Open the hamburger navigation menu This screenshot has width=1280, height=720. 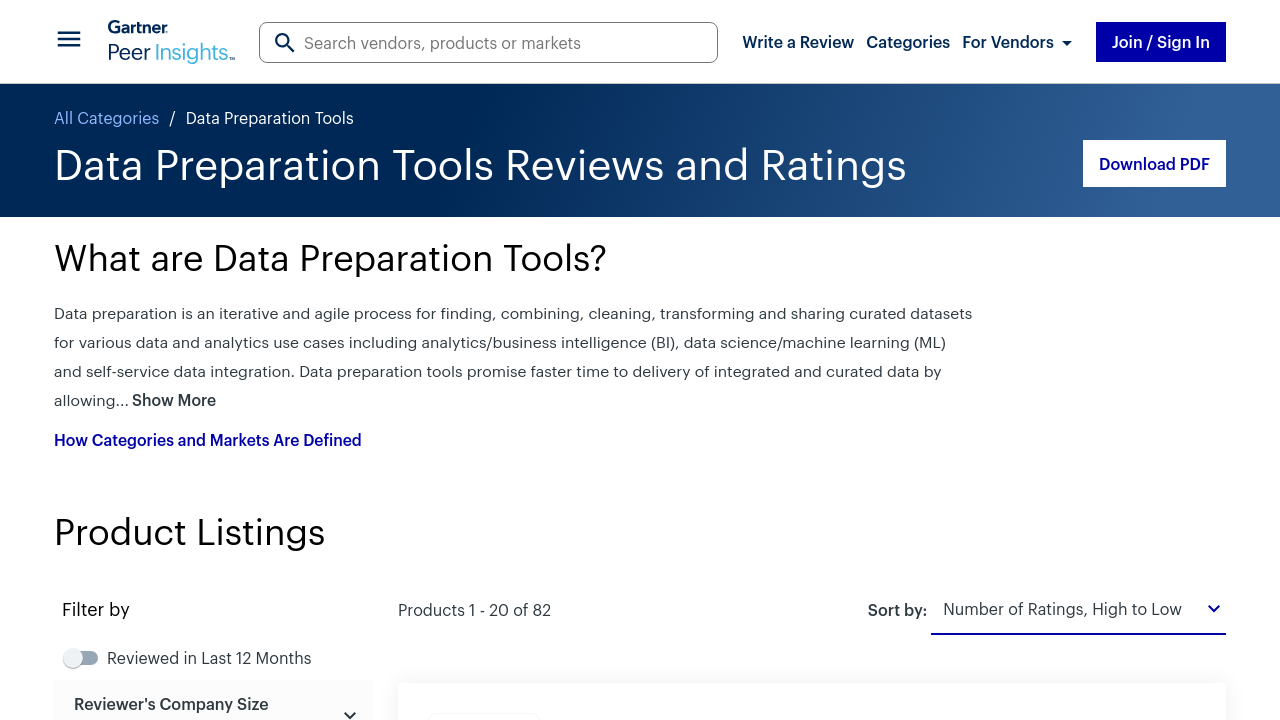coord(69,39)
